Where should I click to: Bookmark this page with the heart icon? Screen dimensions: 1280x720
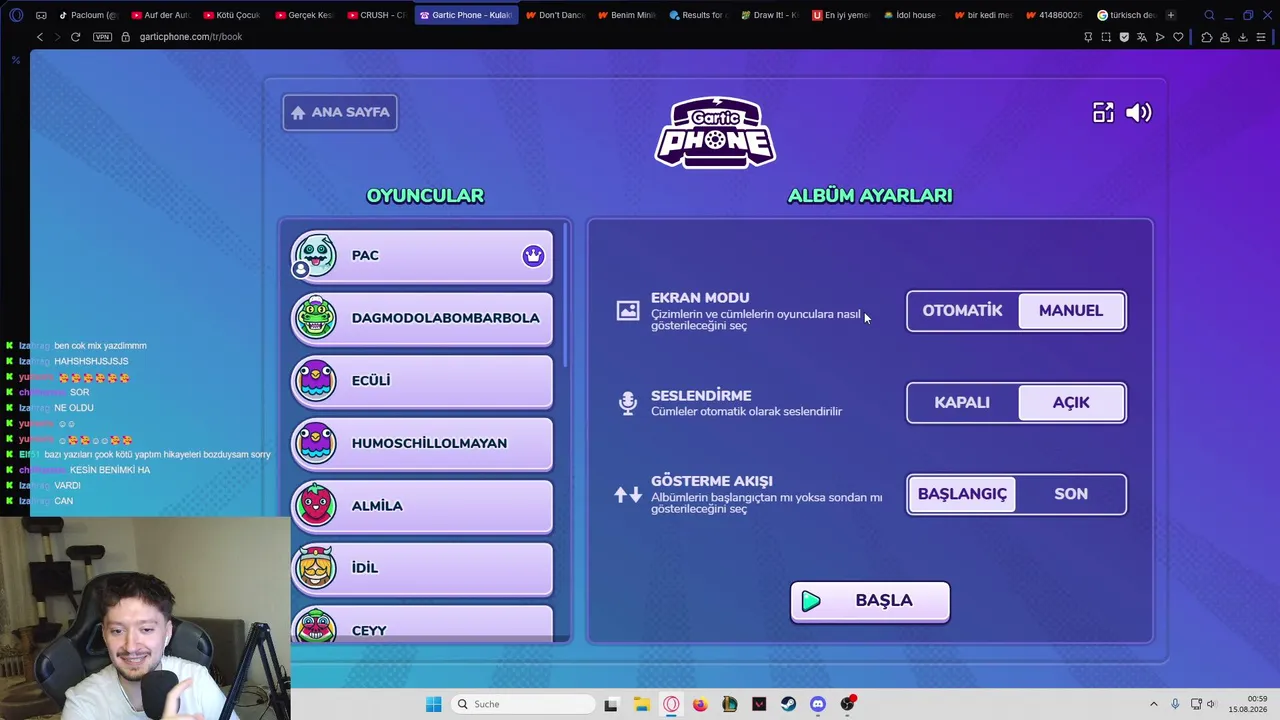pyautogui.click(x=1178, y=37)
